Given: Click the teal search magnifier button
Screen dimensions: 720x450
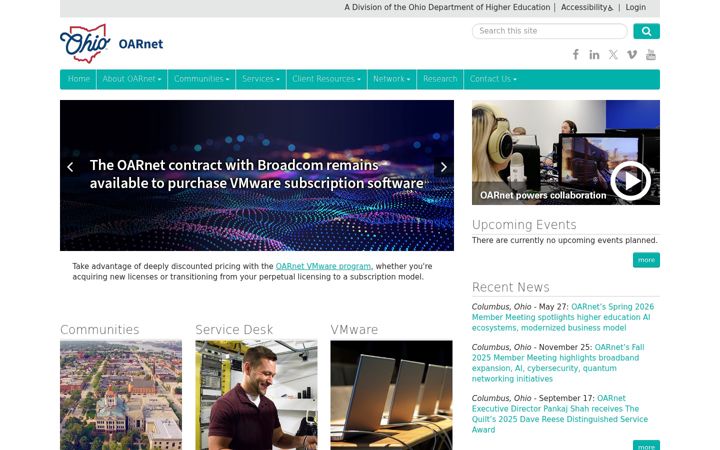Looking at the screenshot, I should click(646, 31).
